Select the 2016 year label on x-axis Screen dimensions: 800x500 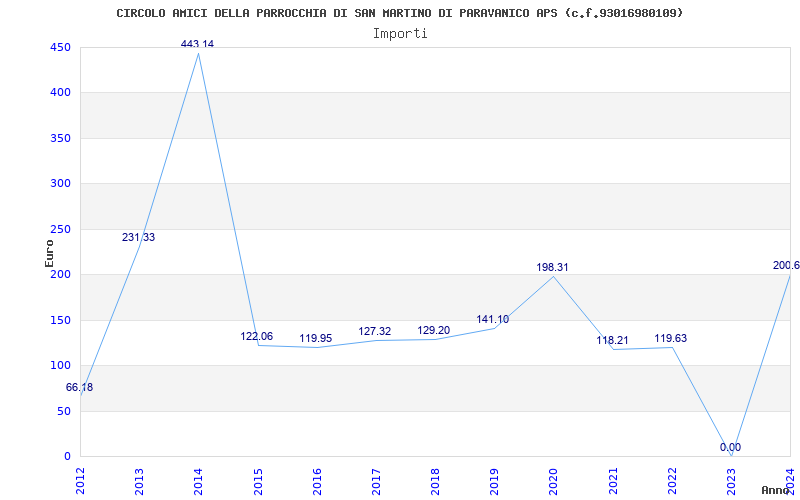click(317, 481)
